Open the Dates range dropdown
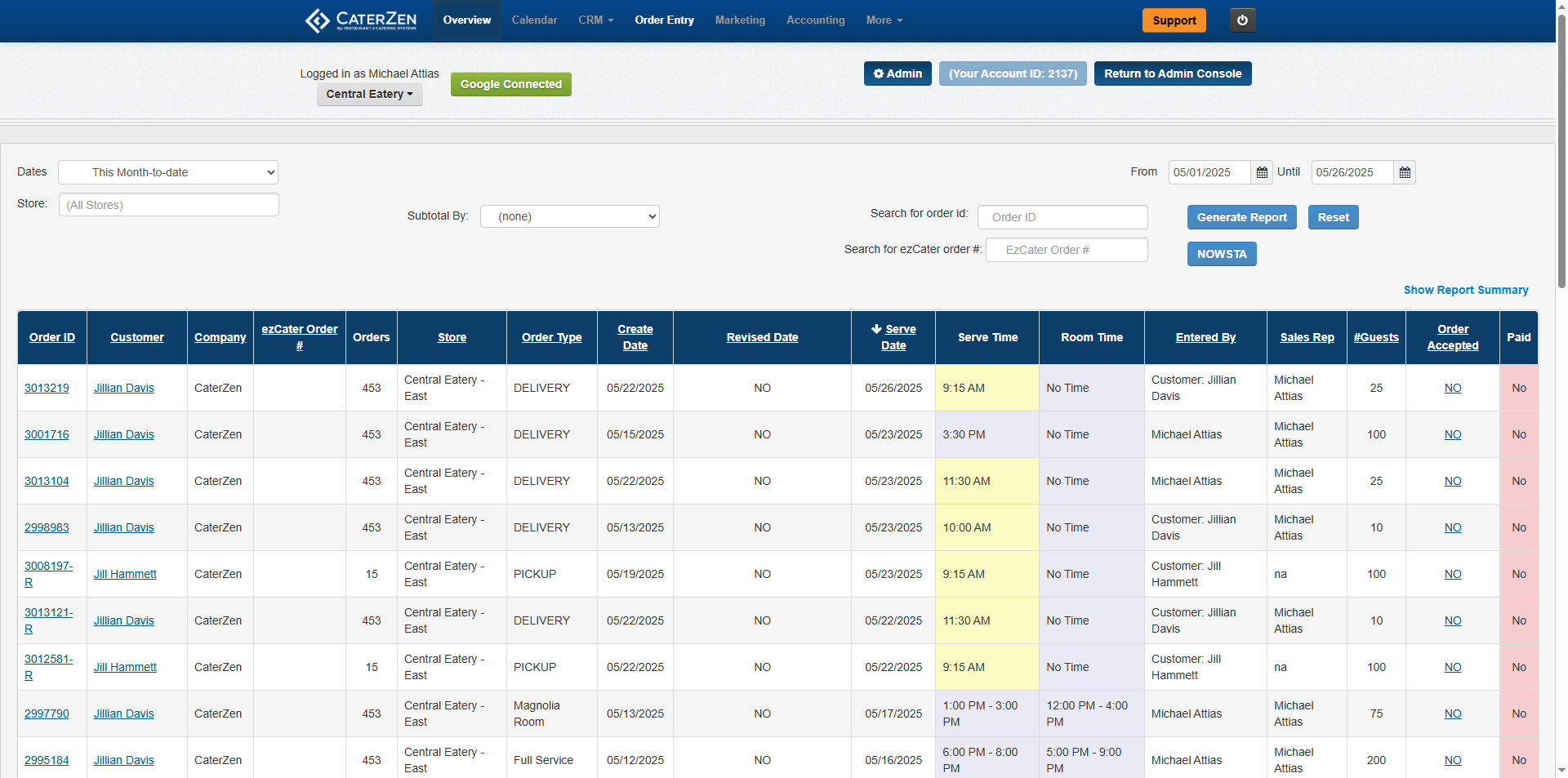The height and width of the screenshot is (778, 1568). [x=168, y=172]
